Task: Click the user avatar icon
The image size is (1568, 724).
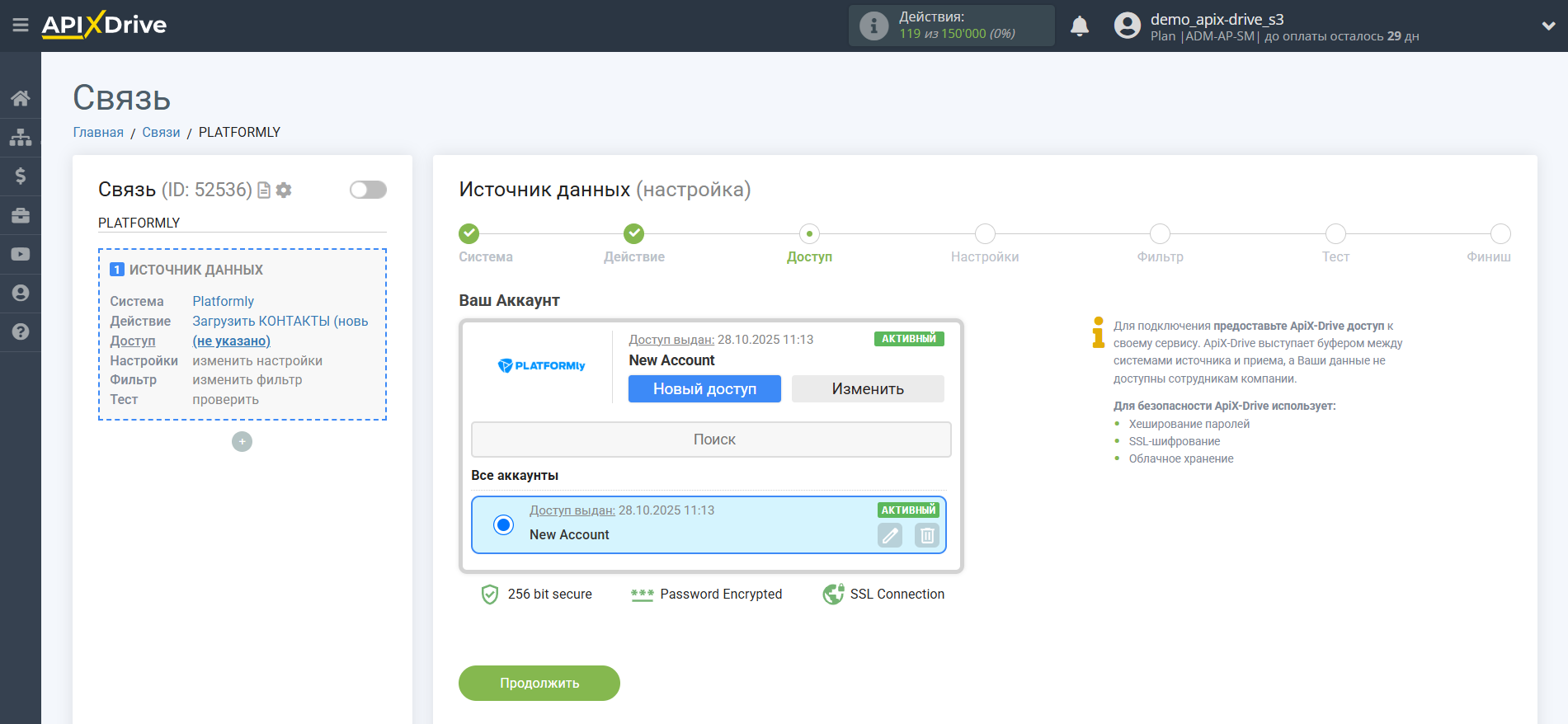Action: [x=1127, y=26]
